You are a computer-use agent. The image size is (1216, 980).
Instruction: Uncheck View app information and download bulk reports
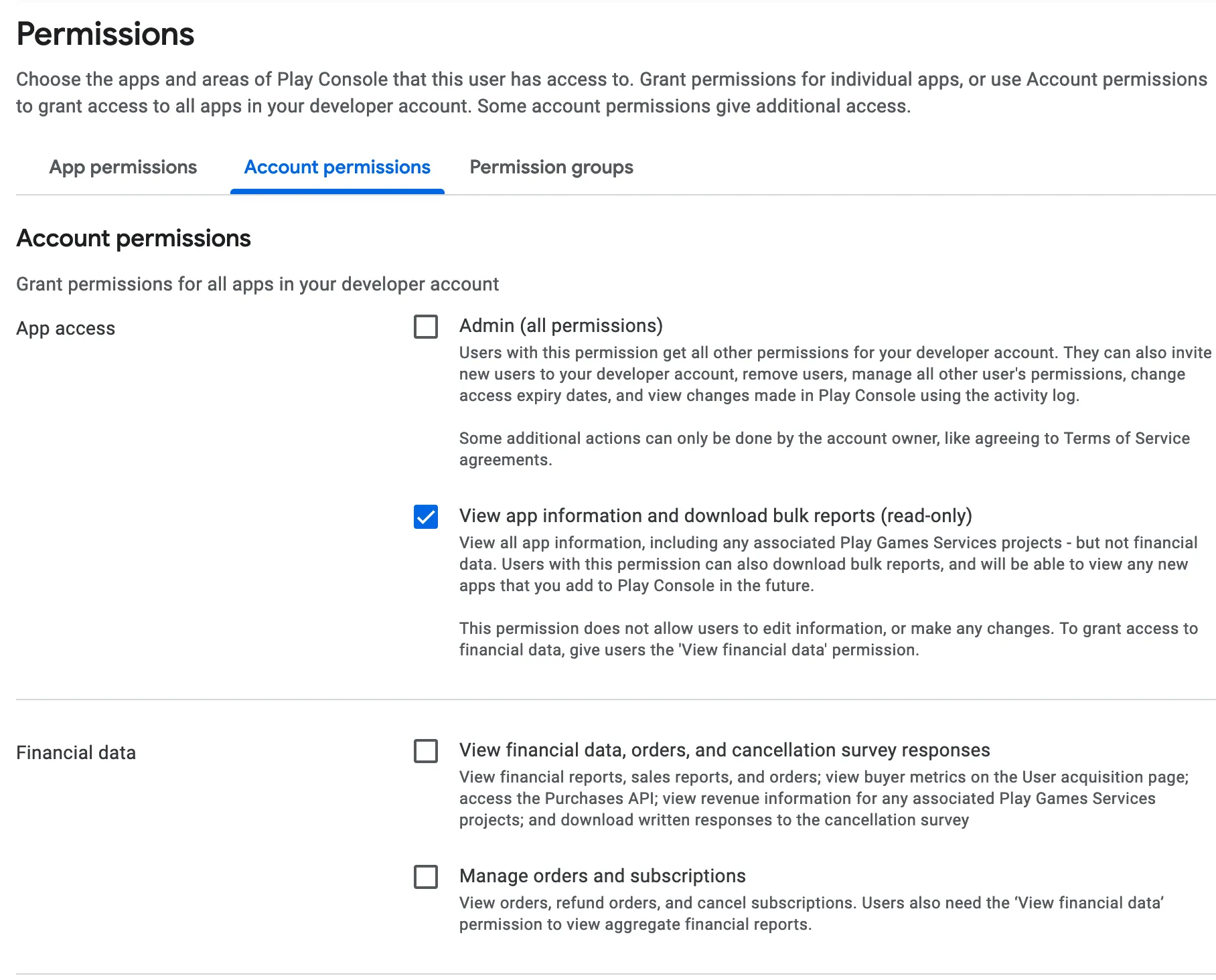coord(426,517)
